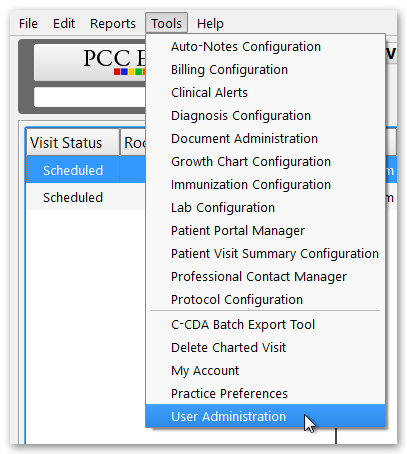This screenshot has width=407, height=454.
Task: Open the File menu
Action: [28, 24]
